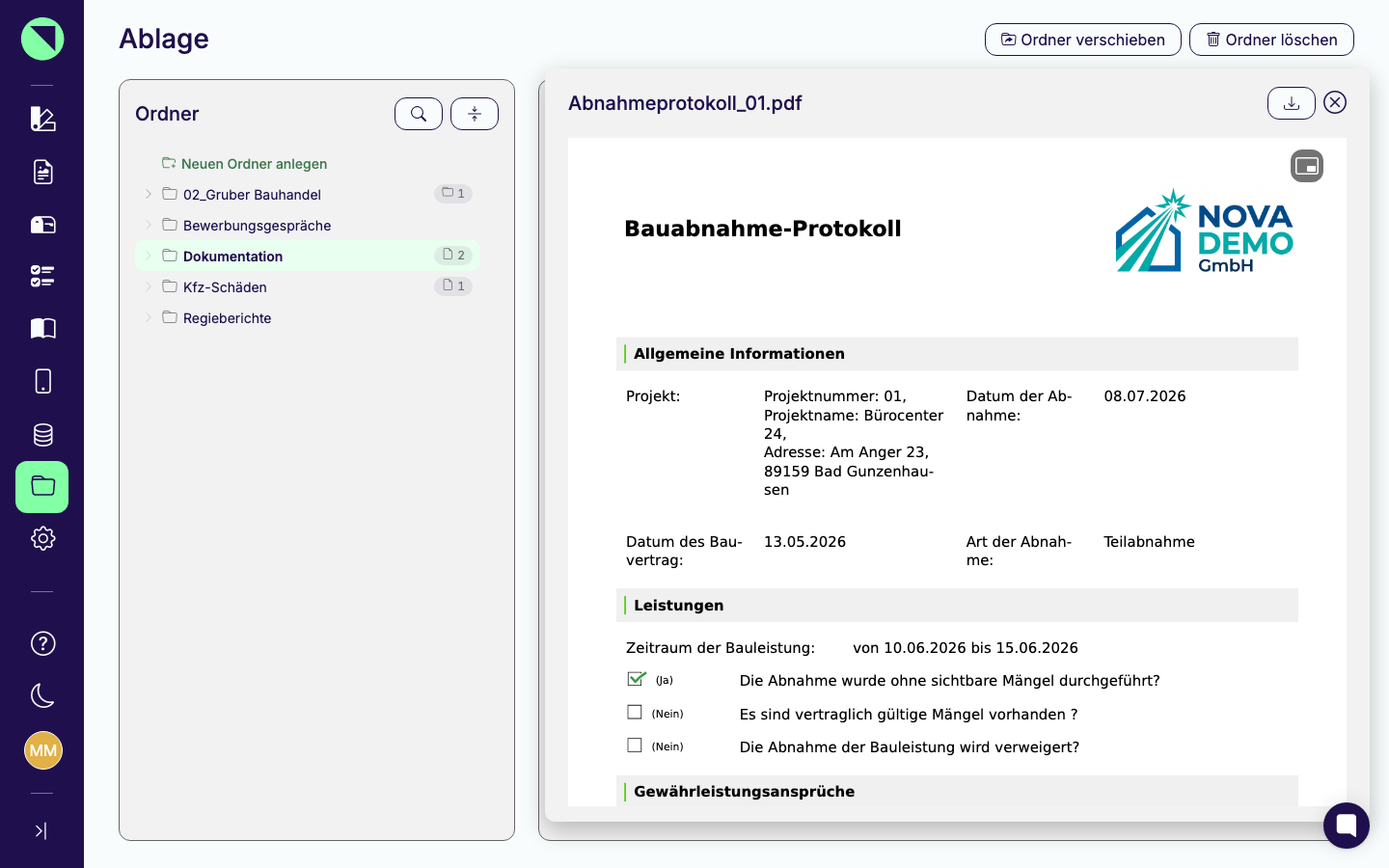Viewport: 1389px width, 868px height.
Task: Select the 02_Gruber Bauhandel folder
Action: (x=308, y=194)
